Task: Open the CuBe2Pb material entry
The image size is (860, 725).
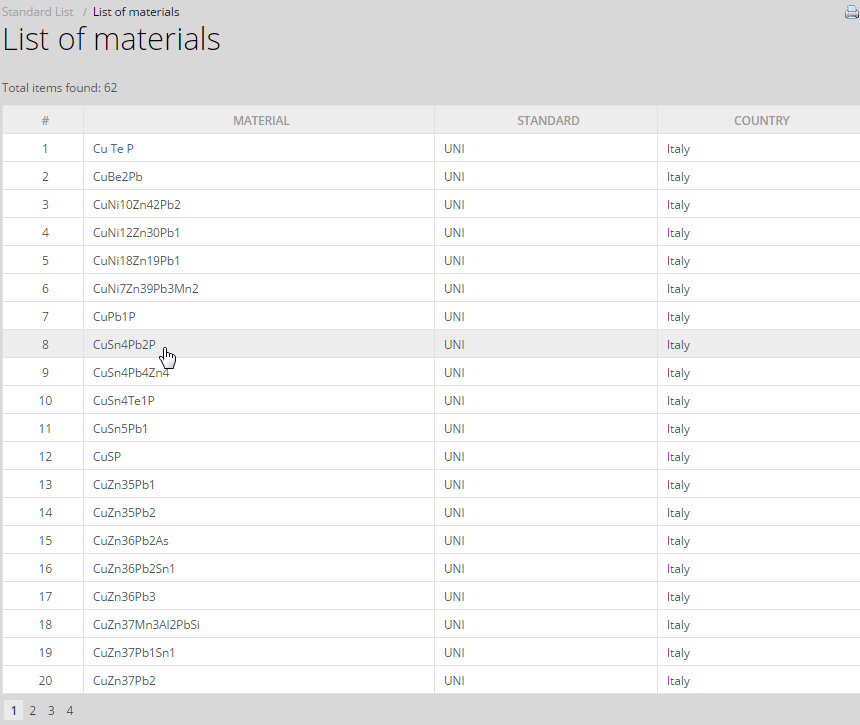Action: coord(117,177)
